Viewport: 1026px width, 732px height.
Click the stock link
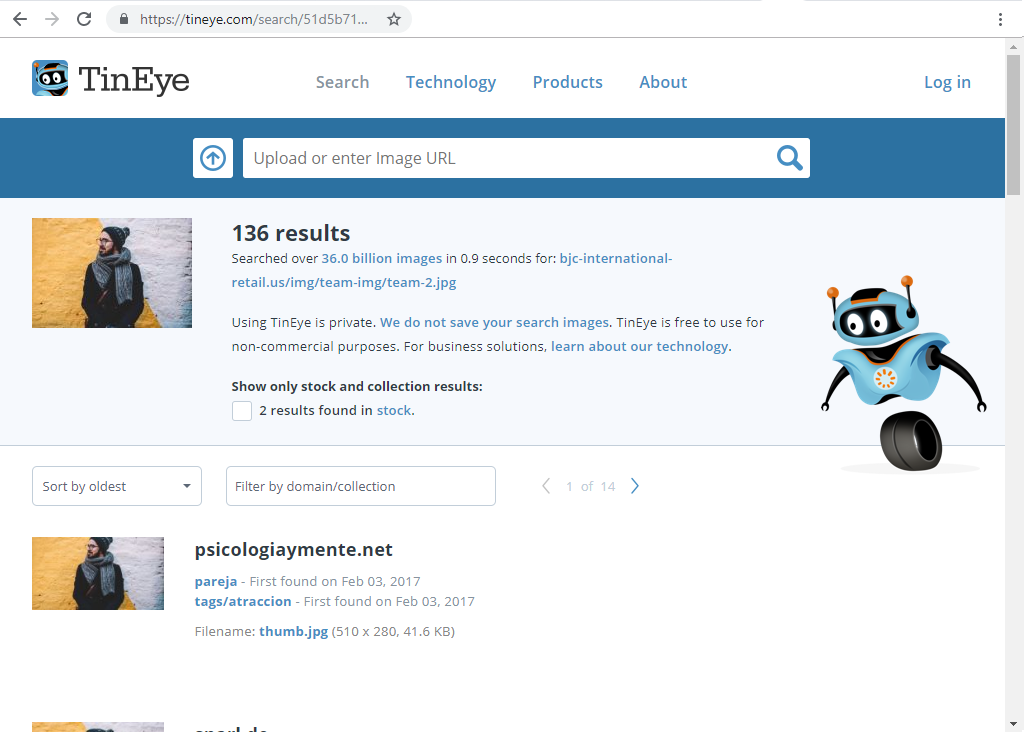point(394,410)
